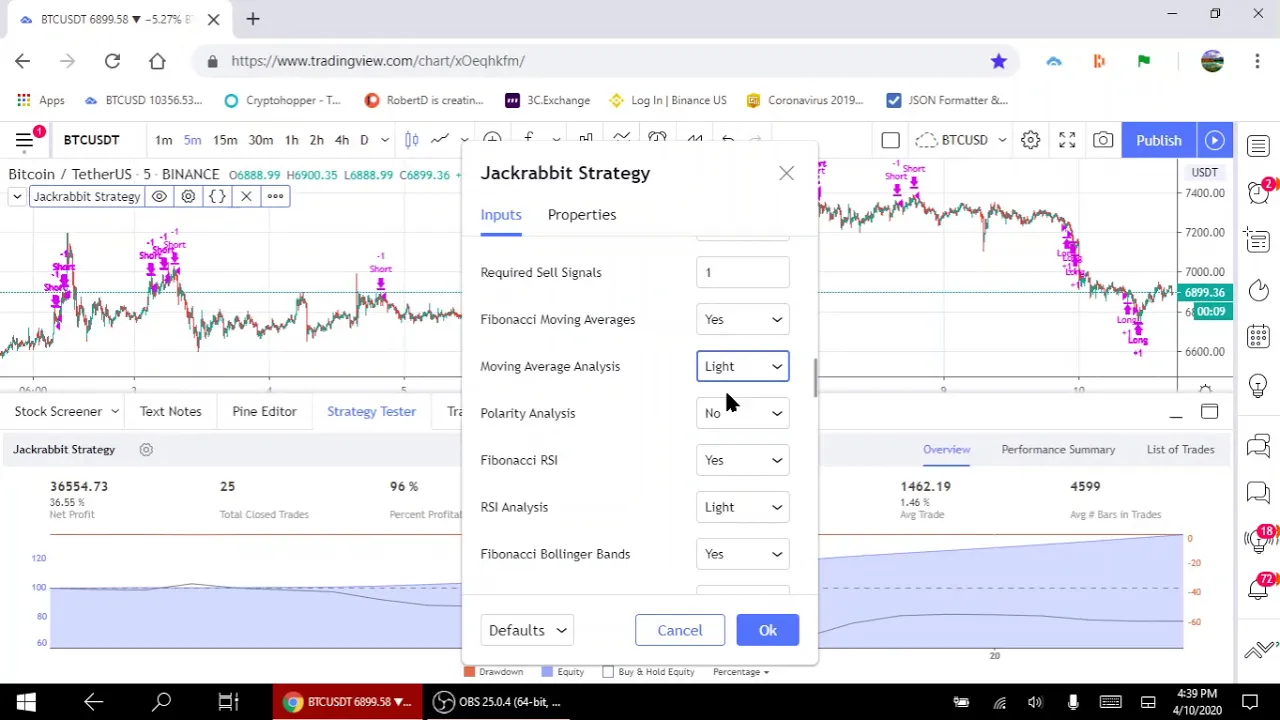This screenshot has height=720, width=1280.
Task: Open Fibonacci RSI dropdown
Action: (743, 460)
